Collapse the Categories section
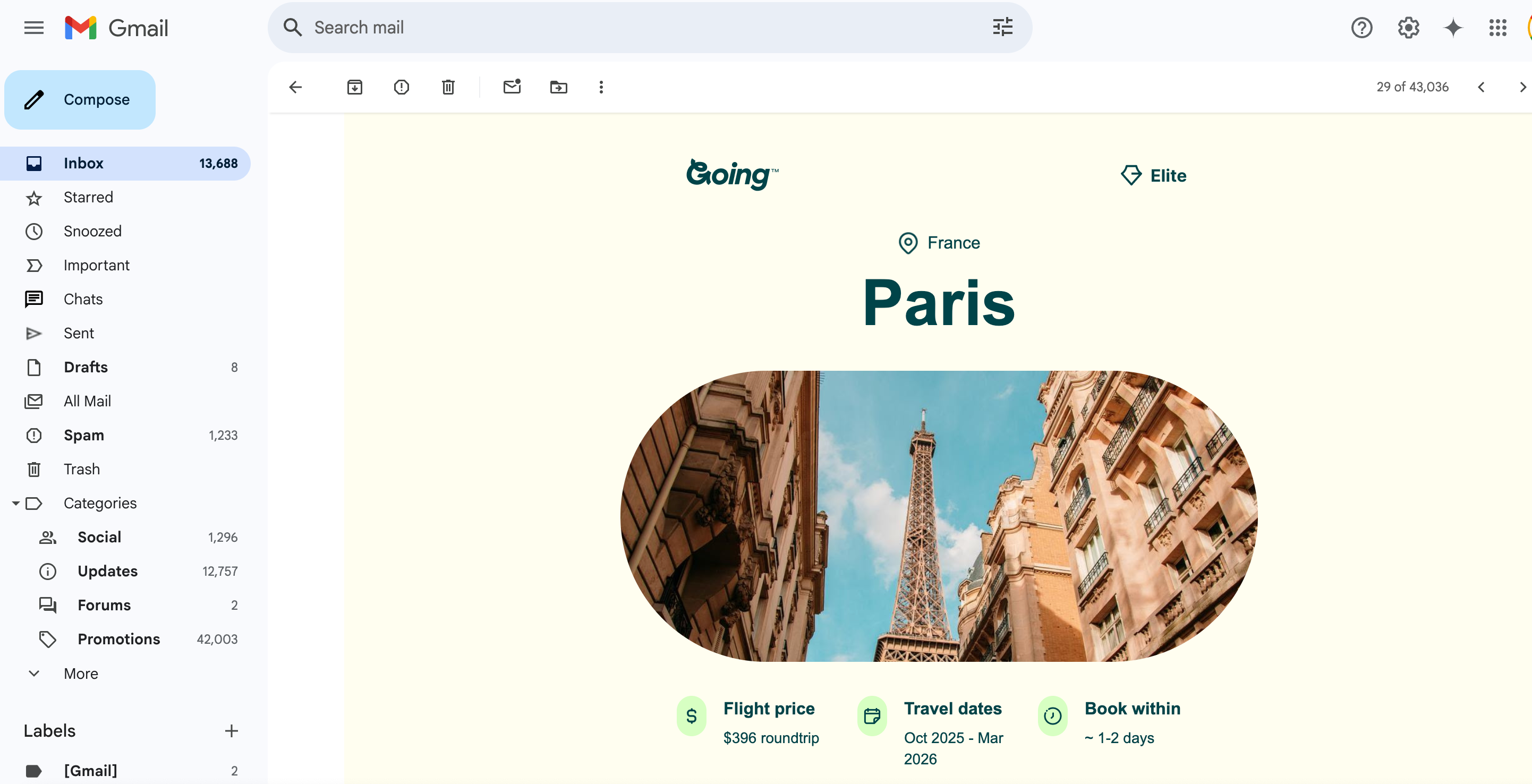The height and width of the screenshot is (784, 1532). point(15,503)
